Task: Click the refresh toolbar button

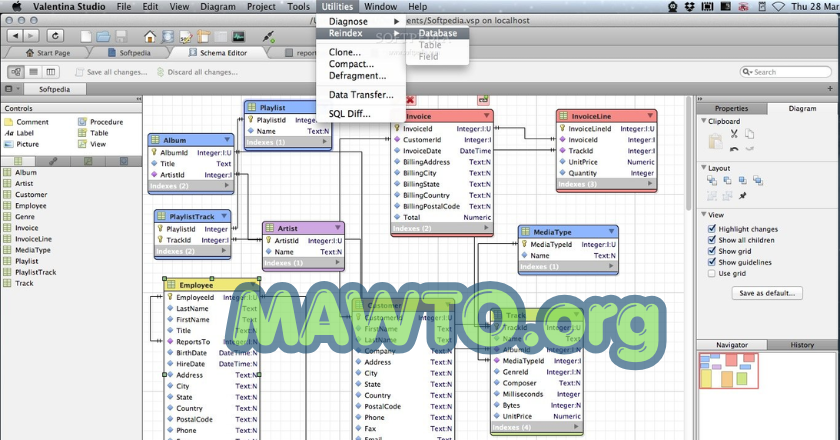Action: tap(55, 36)
